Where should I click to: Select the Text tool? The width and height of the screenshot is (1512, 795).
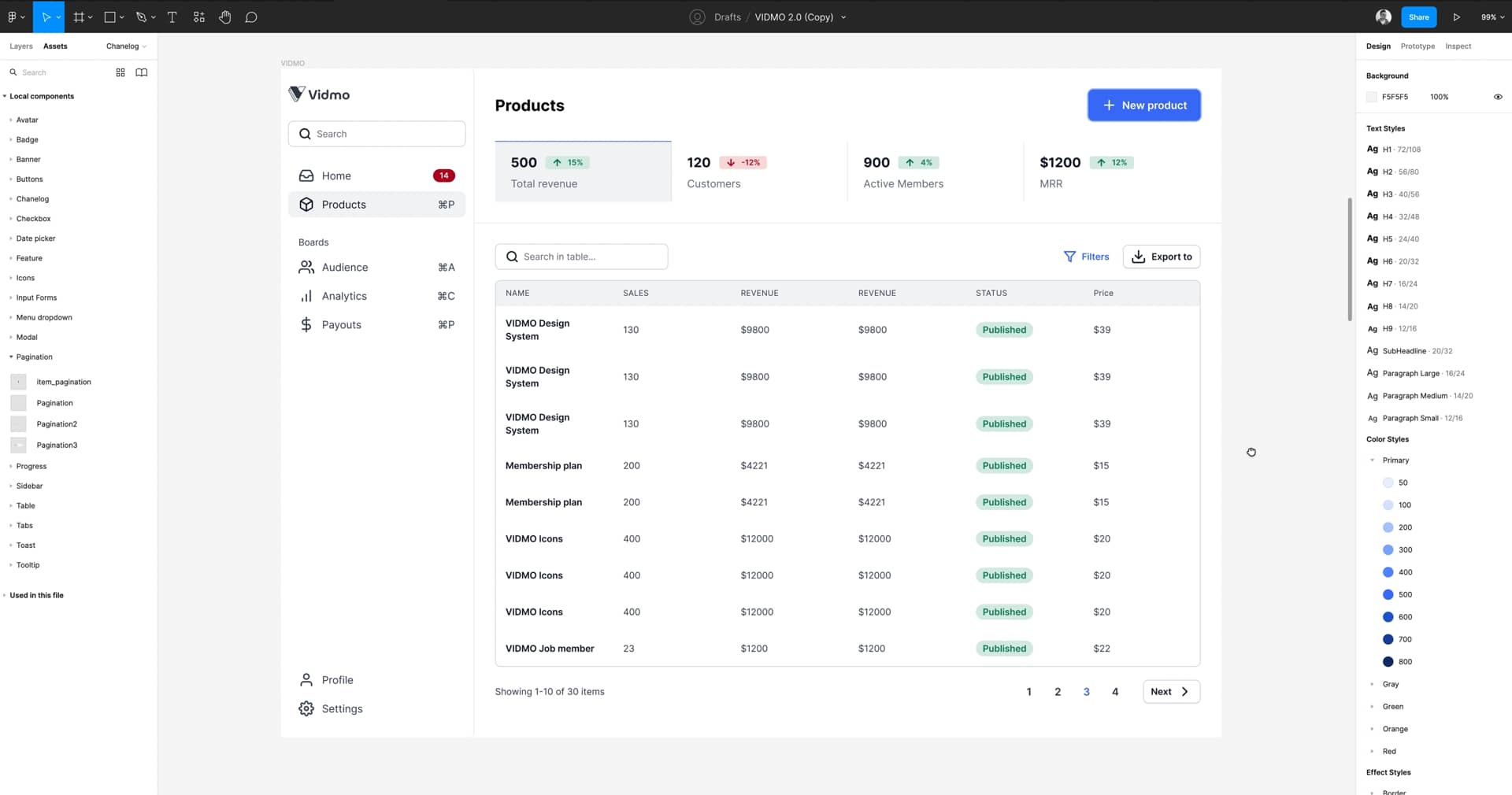[x=172, y=17]
